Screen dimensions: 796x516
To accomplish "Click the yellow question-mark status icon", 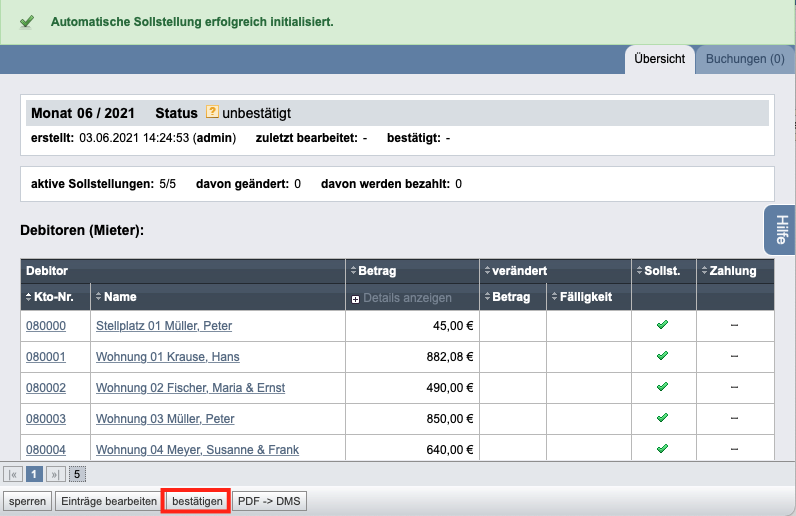I will tap(212, 112).
